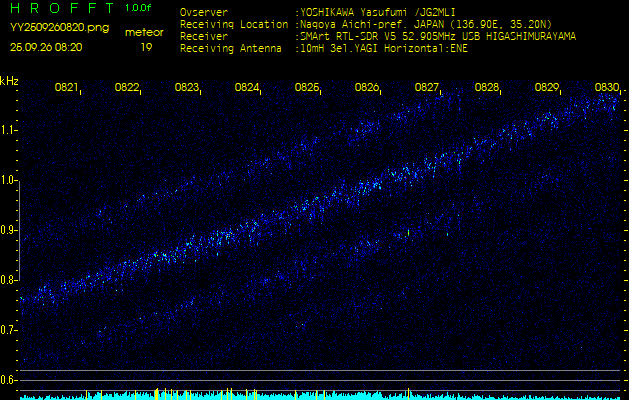This screenshot has height=400, width=629.
Task: Select the 1.0 frequency axis label
Action: [x=10, y=180]
